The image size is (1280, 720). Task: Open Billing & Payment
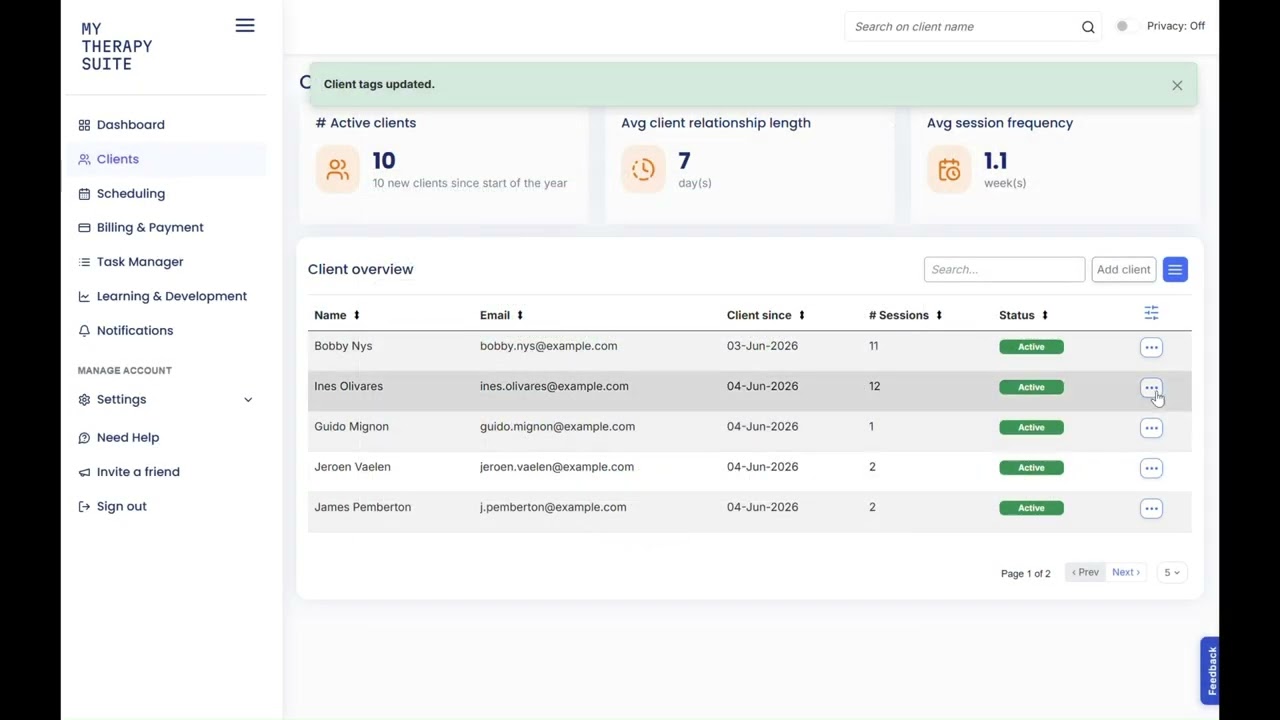150,227
